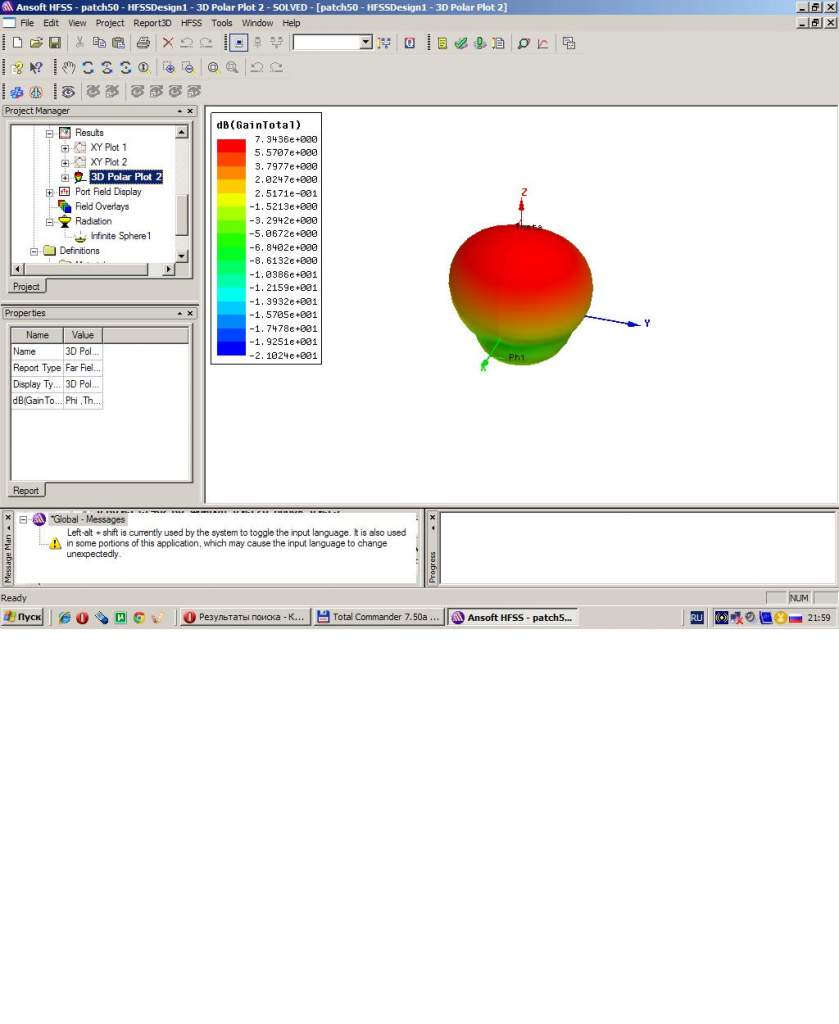The width and height of the screenshot is (839, 1024).
Task: Click the Open folder toolbar icon
Action: click(36, 43)
